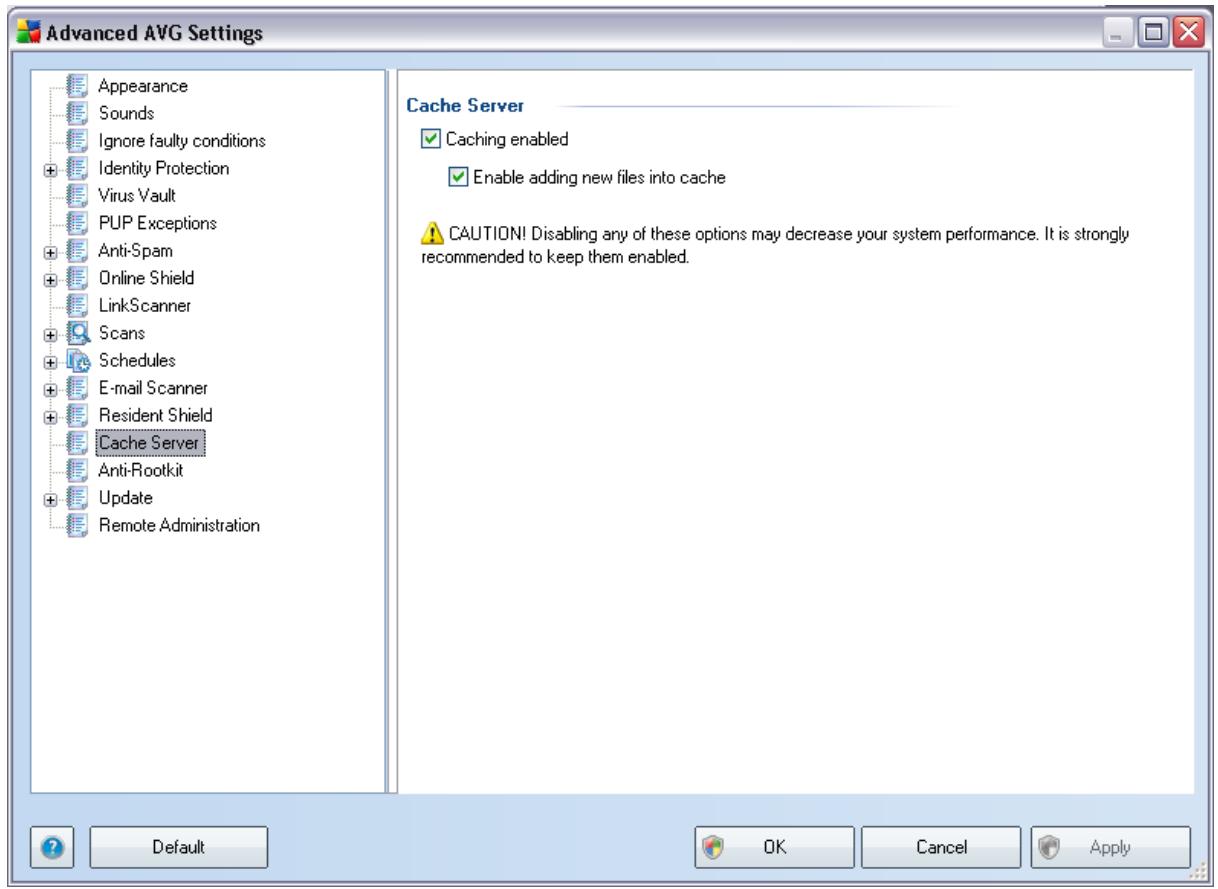The width and height of the screenshot is (1218, 889).
Task: Select Sounds in settings tree
Action: [x=126, y=113]
